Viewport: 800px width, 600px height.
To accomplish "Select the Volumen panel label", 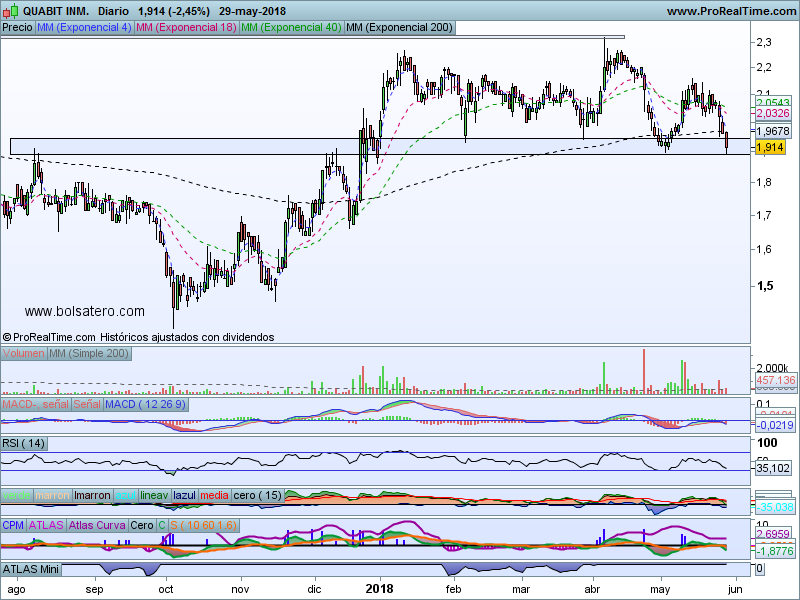I will coord(24,354).
